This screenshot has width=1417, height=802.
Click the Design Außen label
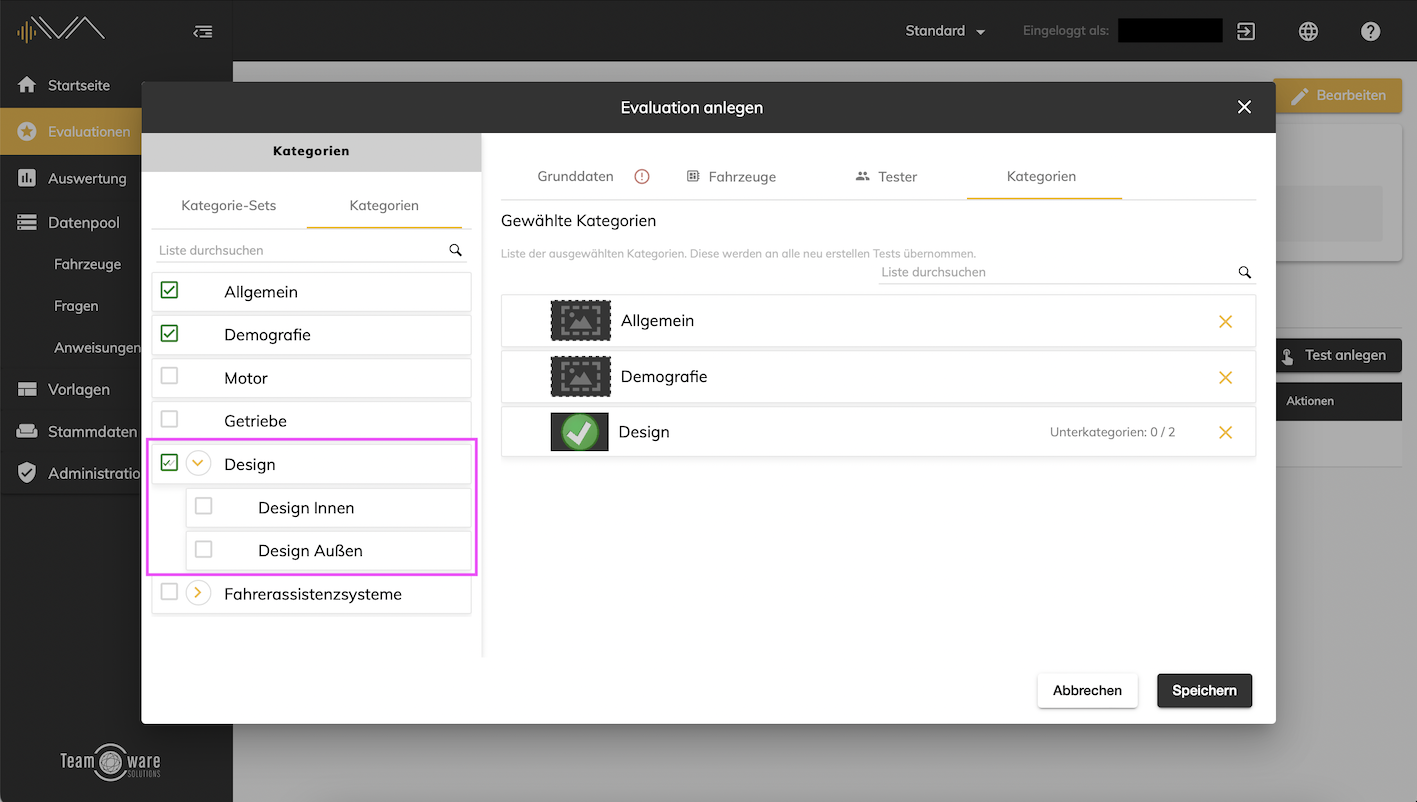click(x=310, y=551)
